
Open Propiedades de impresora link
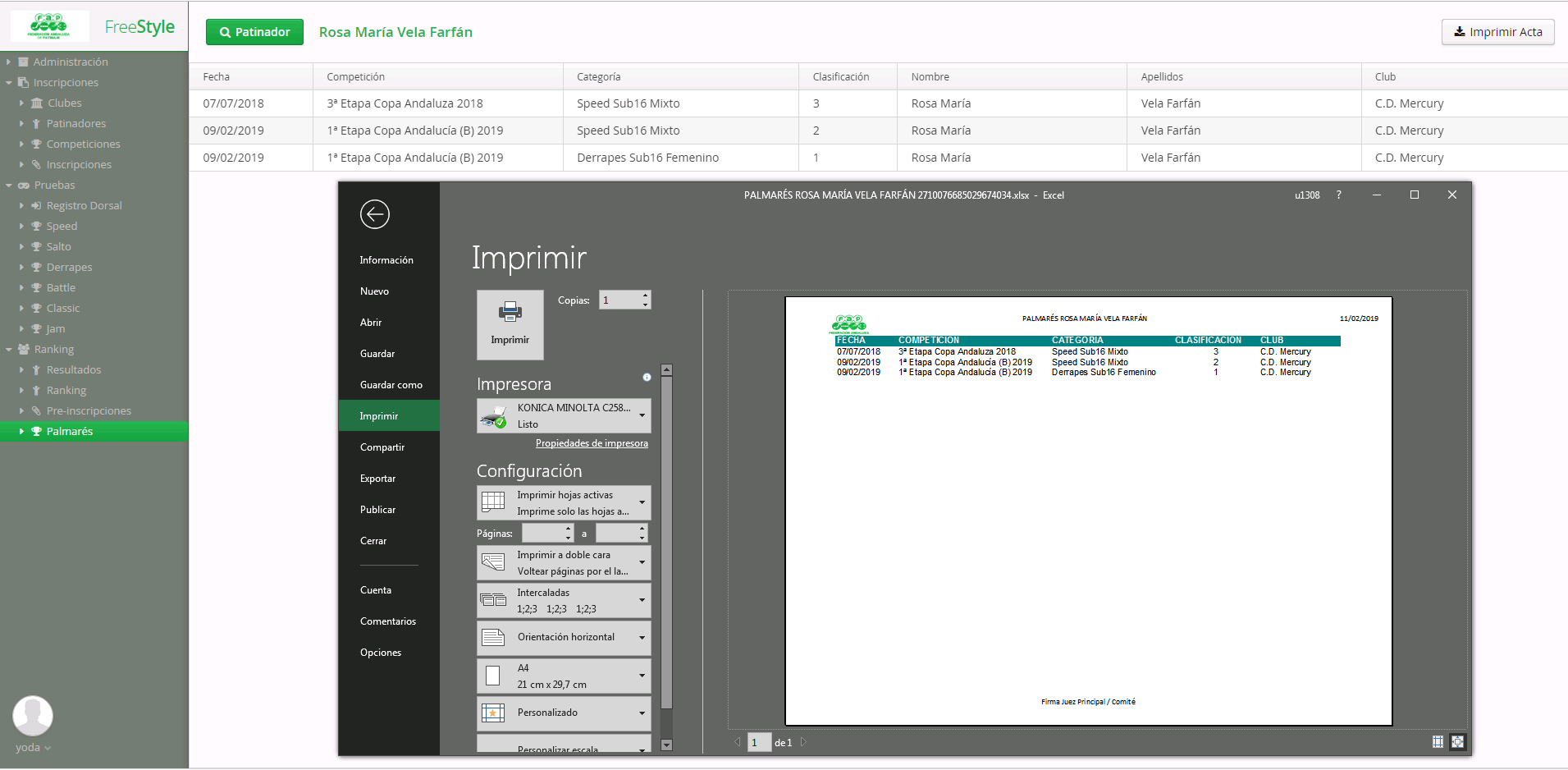(592, 443)
